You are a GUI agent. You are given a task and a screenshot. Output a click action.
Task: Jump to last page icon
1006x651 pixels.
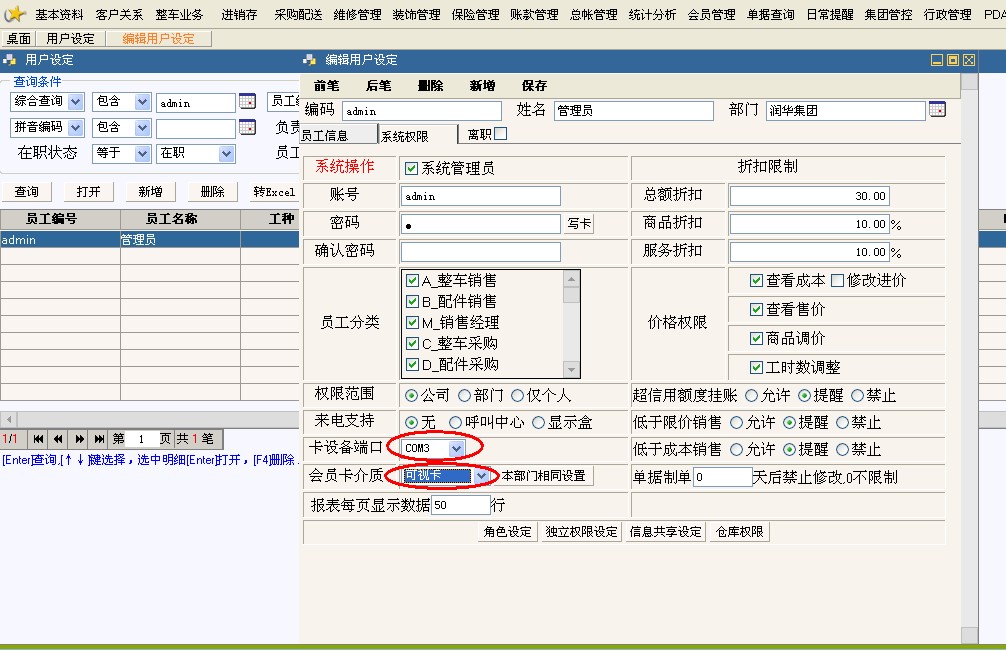point(99,439)
